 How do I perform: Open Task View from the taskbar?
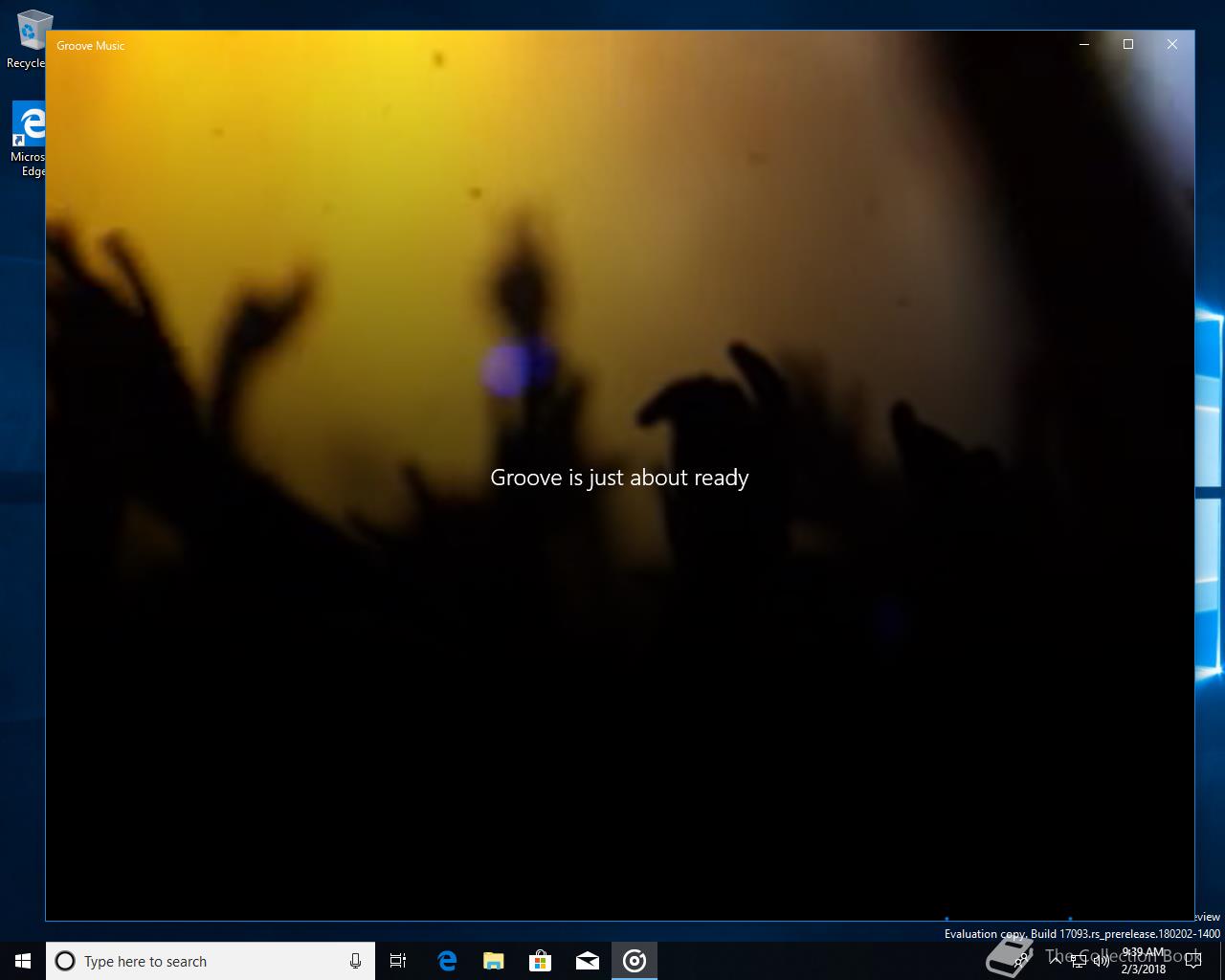point(398,961)
